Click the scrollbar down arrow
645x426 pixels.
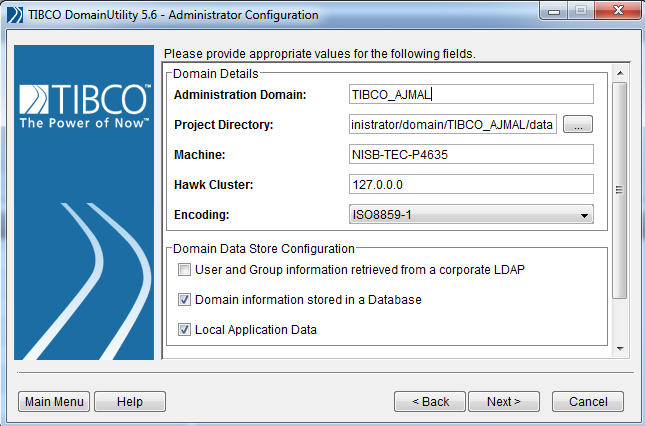[x=620, y=349]
